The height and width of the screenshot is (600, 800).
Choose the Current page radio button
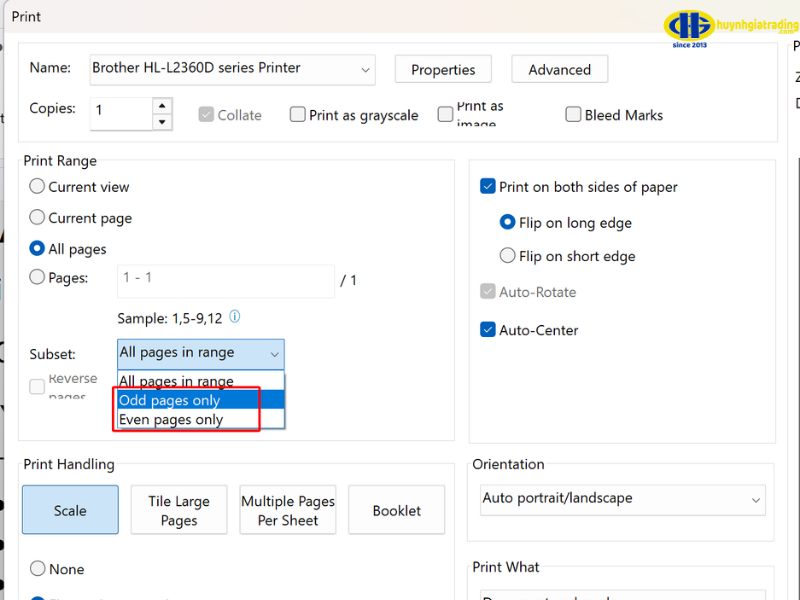[38, 218]
